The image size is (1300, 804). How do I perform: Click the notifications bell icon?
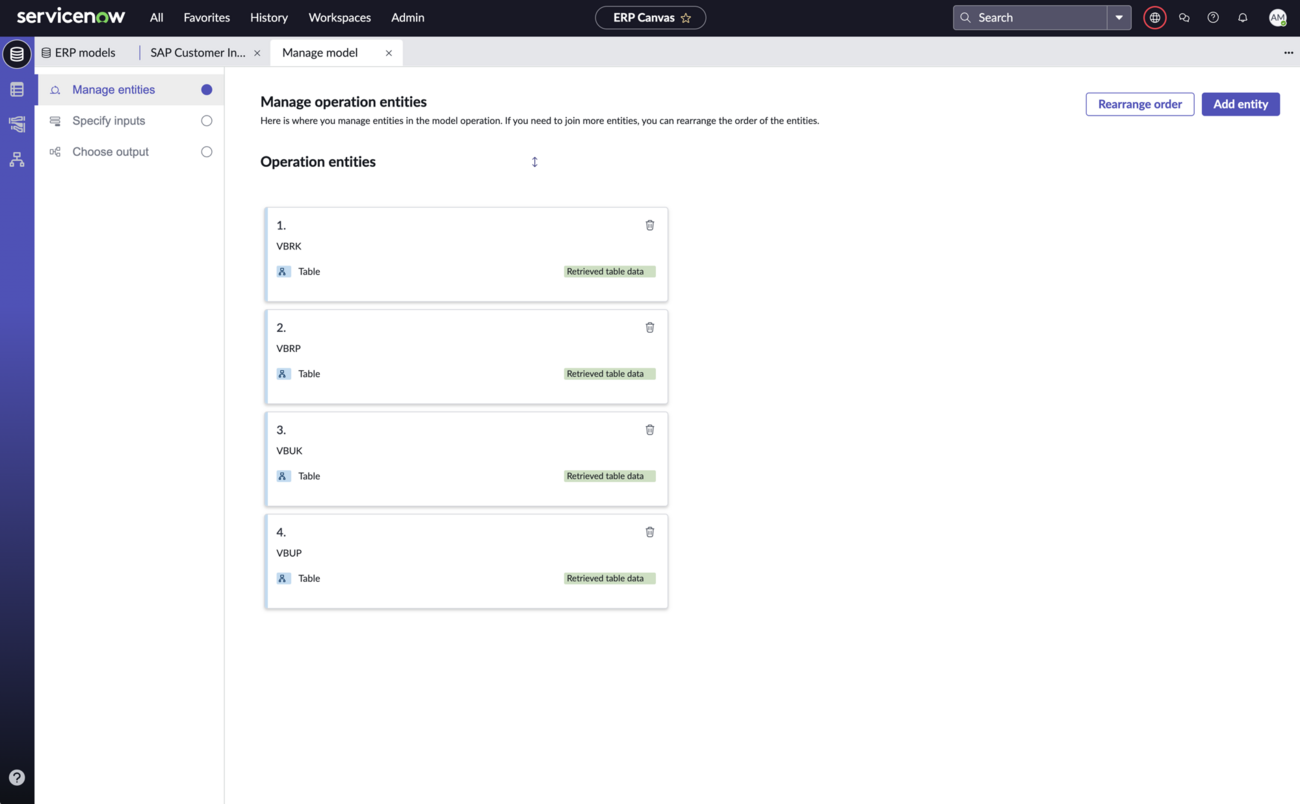(x=1243, y=18)
